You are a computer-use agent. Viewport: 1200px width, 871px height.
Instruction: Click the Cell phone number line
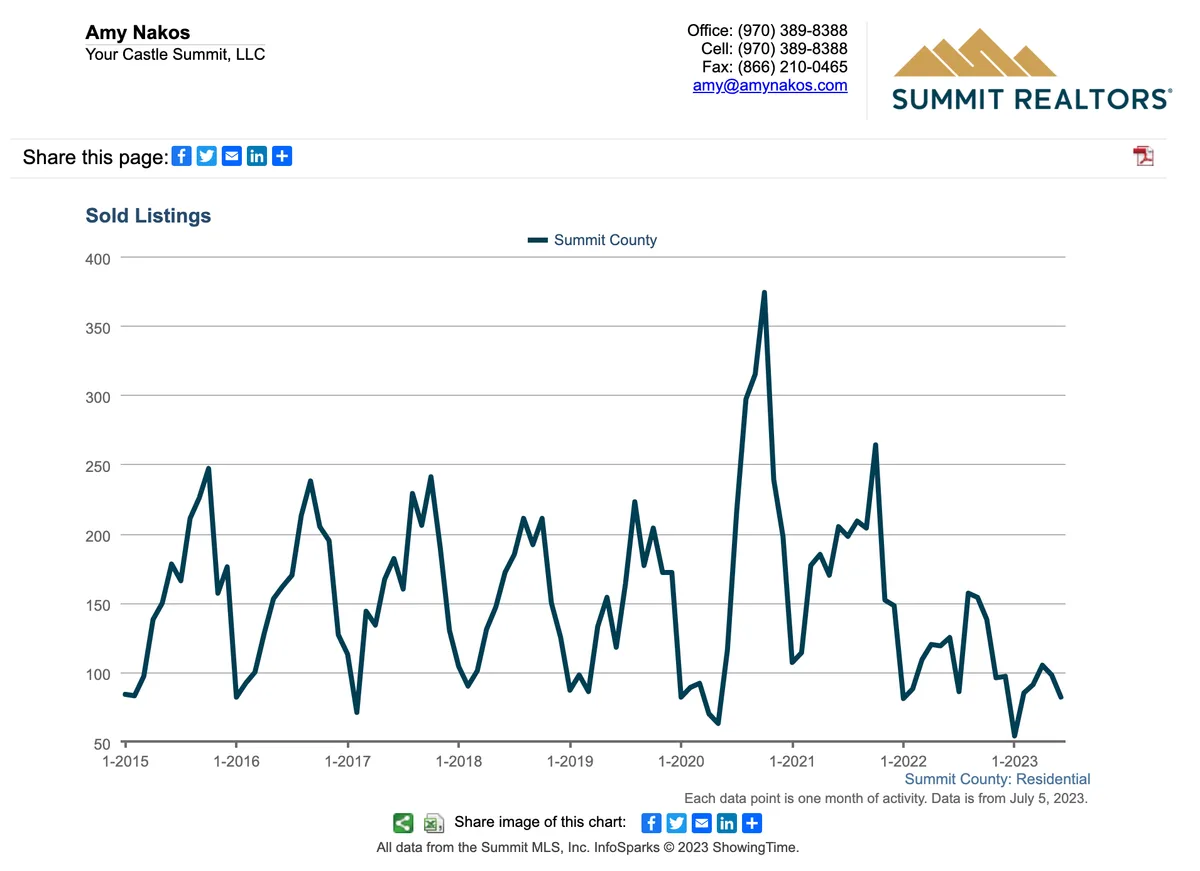click(x=774, y=49)
